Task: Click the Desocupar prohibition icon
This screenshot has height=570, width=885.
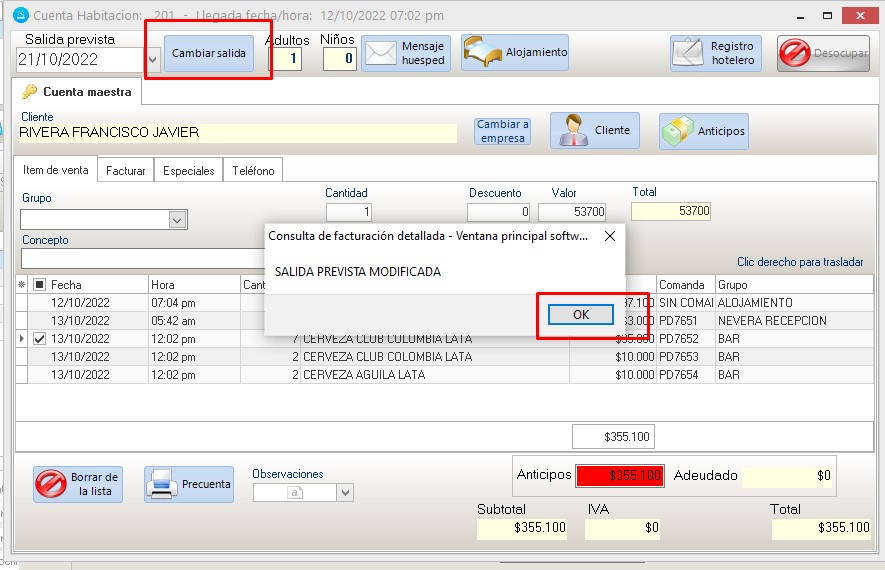Action: pos(795,54)
